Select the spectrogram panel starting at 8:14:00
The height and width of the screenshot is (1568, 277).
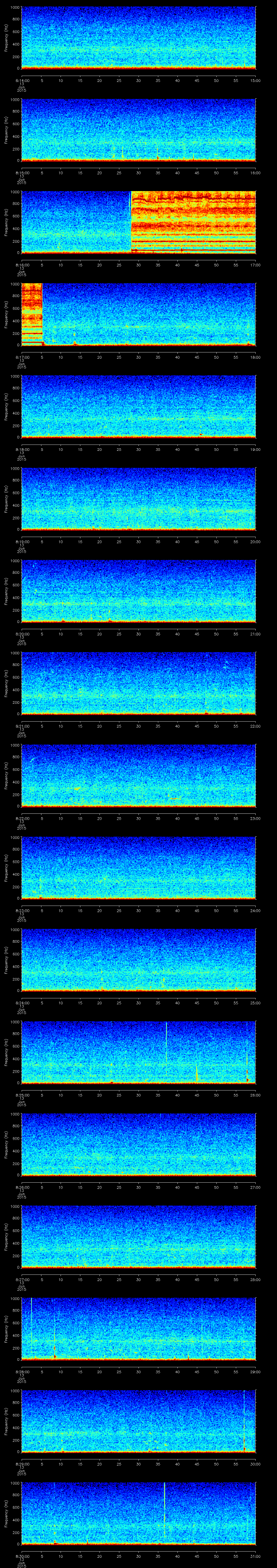138,38
